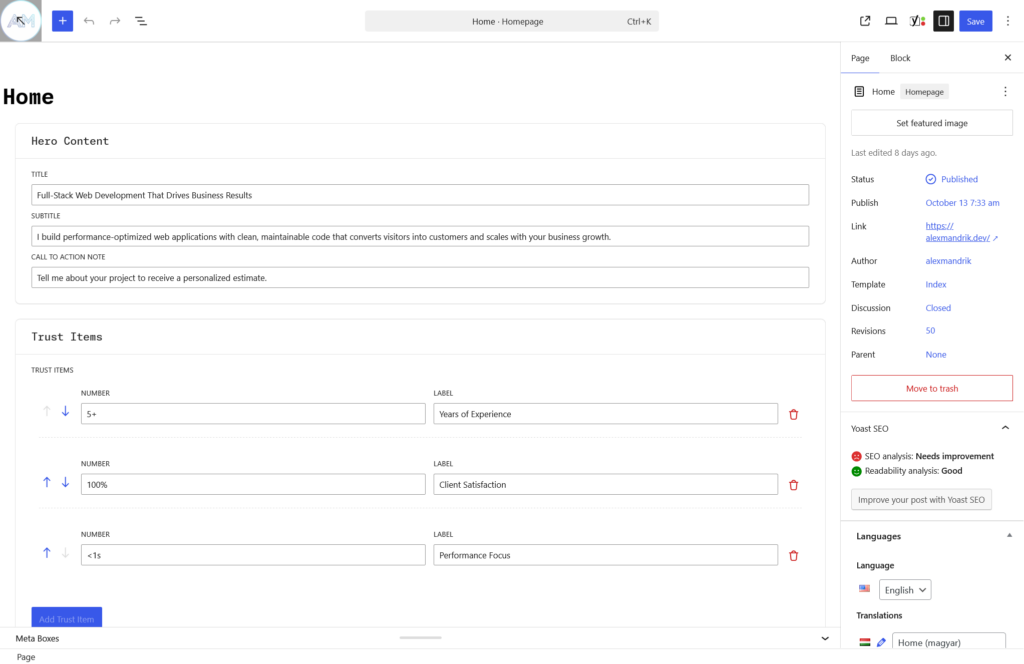Move the Client Satisfaction item up
1024x664 pixels.
point(46,481)
